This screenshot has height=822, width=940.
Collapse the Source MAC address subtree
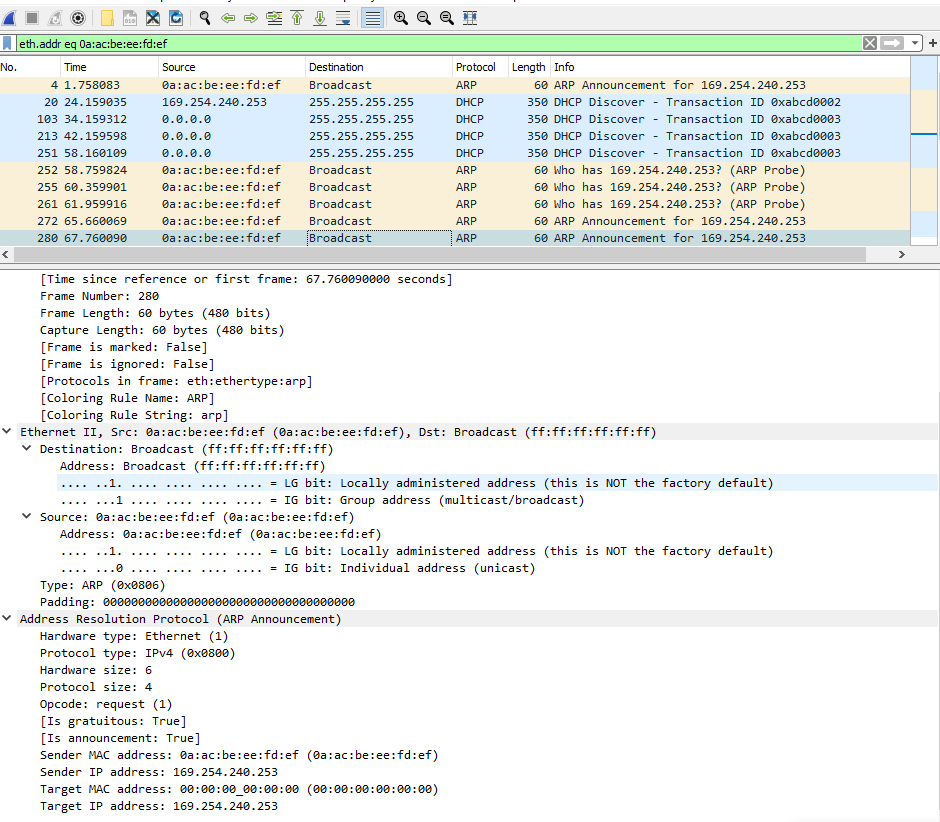(29, 517)
